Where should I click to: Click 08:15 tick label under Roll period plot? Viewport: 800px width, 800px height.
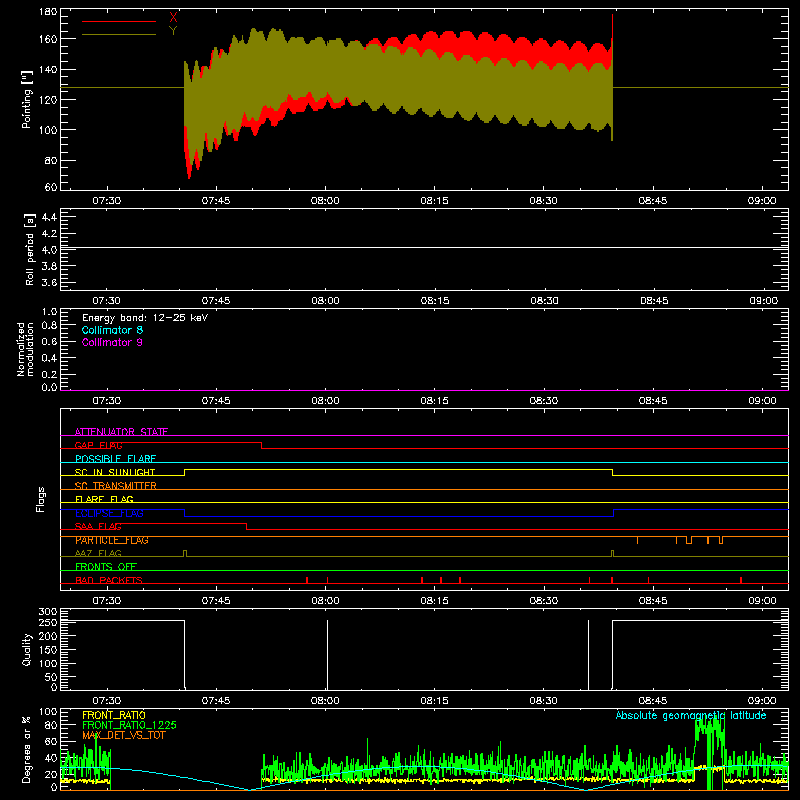pyautogui.click(x=435, y=301)
